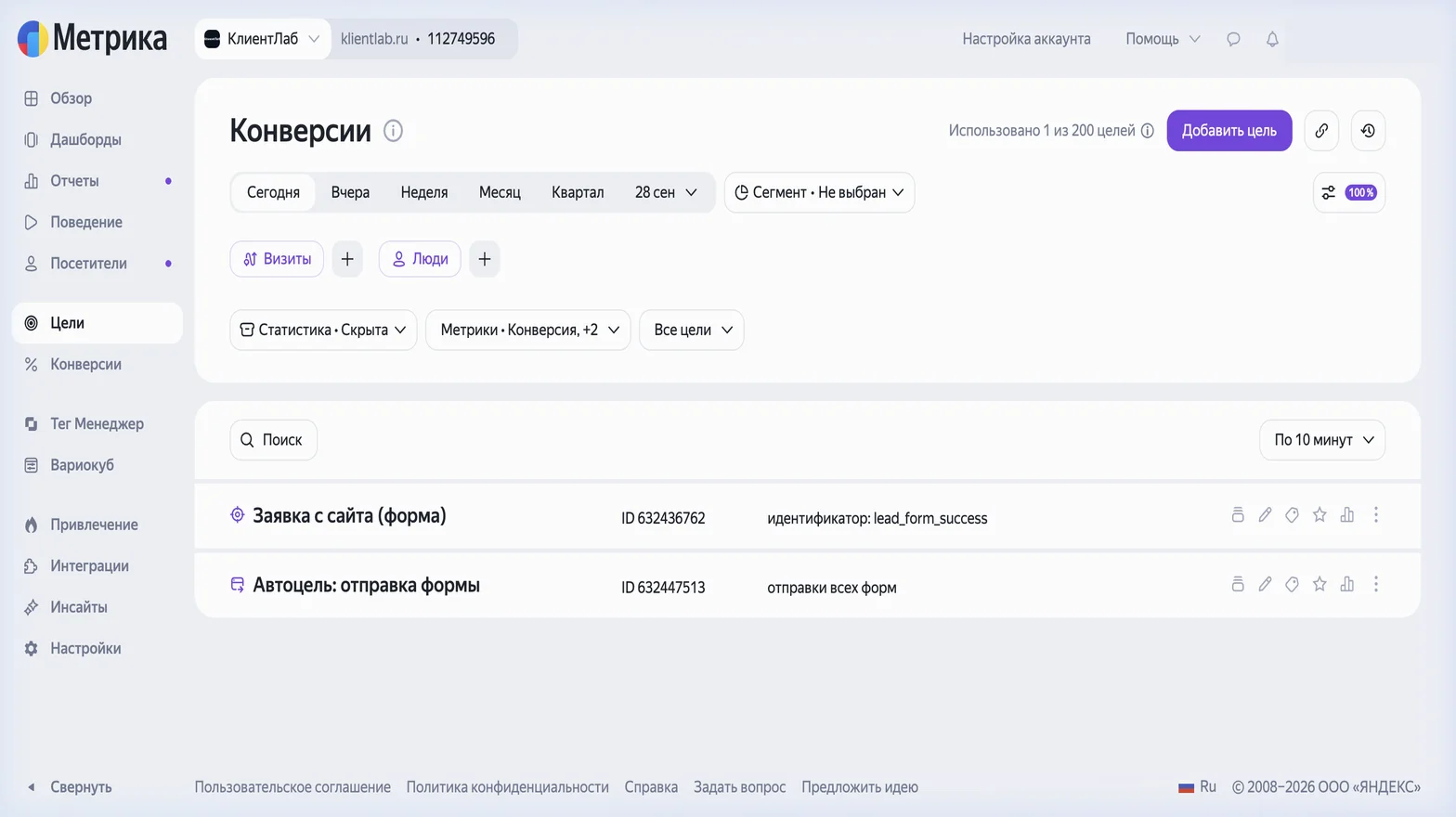Click tag icon for Заявка с сайта goal
This screenshot has height=817, width=1456.
[x=1292, y=515]
